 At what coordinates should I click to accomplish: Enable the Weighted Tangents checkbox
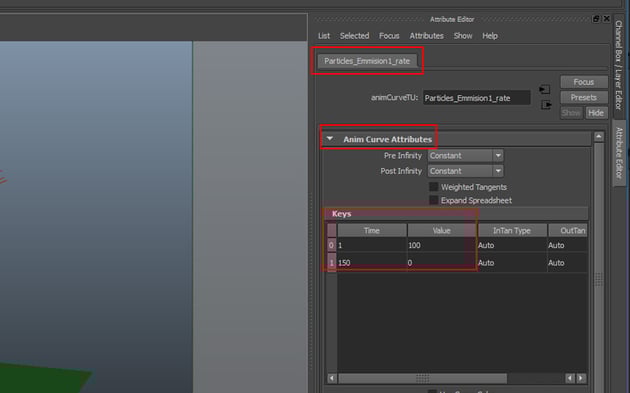click(x=434, y=187)
